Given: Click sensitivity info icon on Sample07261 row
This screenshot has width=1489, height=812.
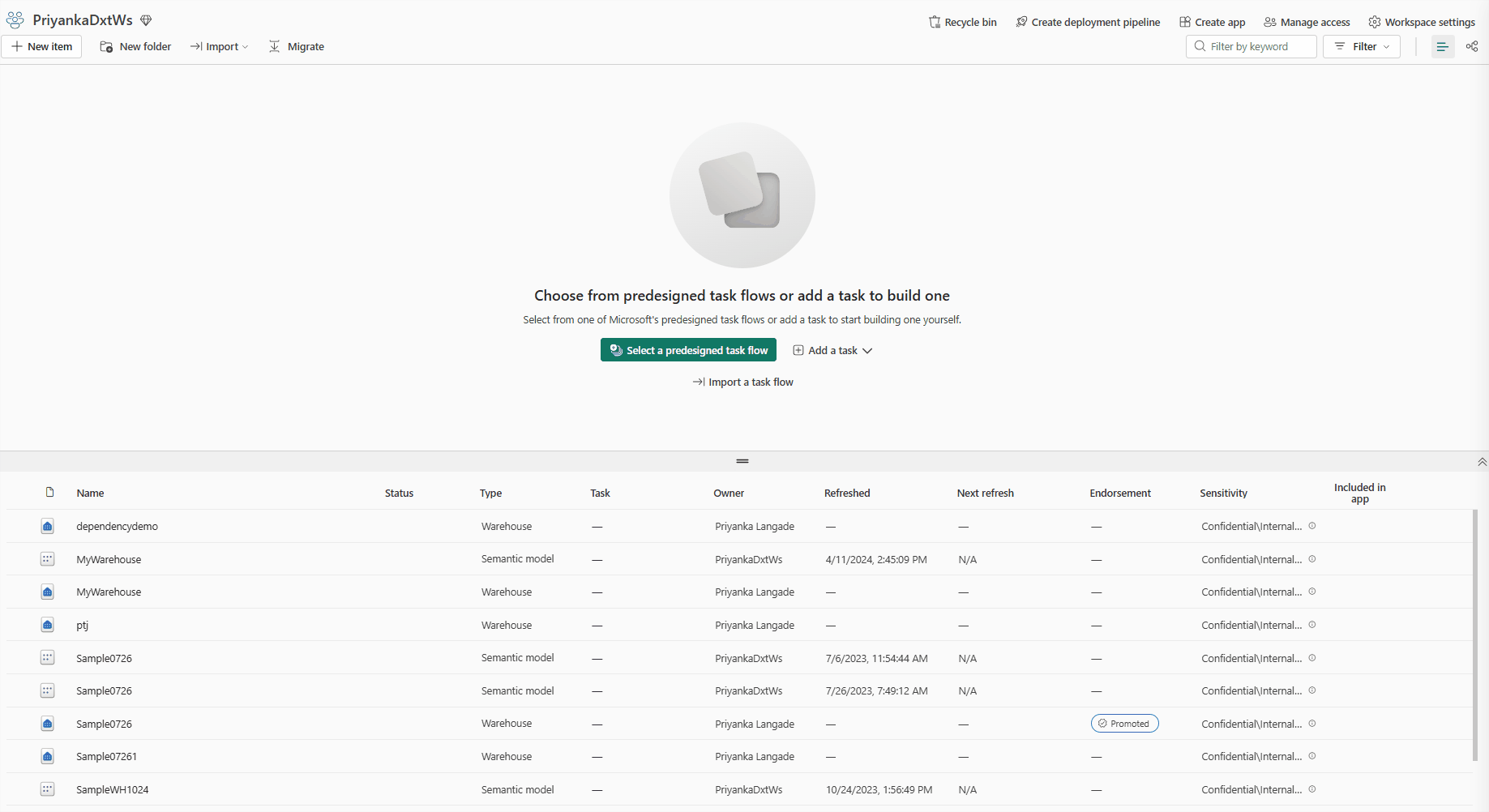Looking at the screenshot, I should tap(1312, 756).
